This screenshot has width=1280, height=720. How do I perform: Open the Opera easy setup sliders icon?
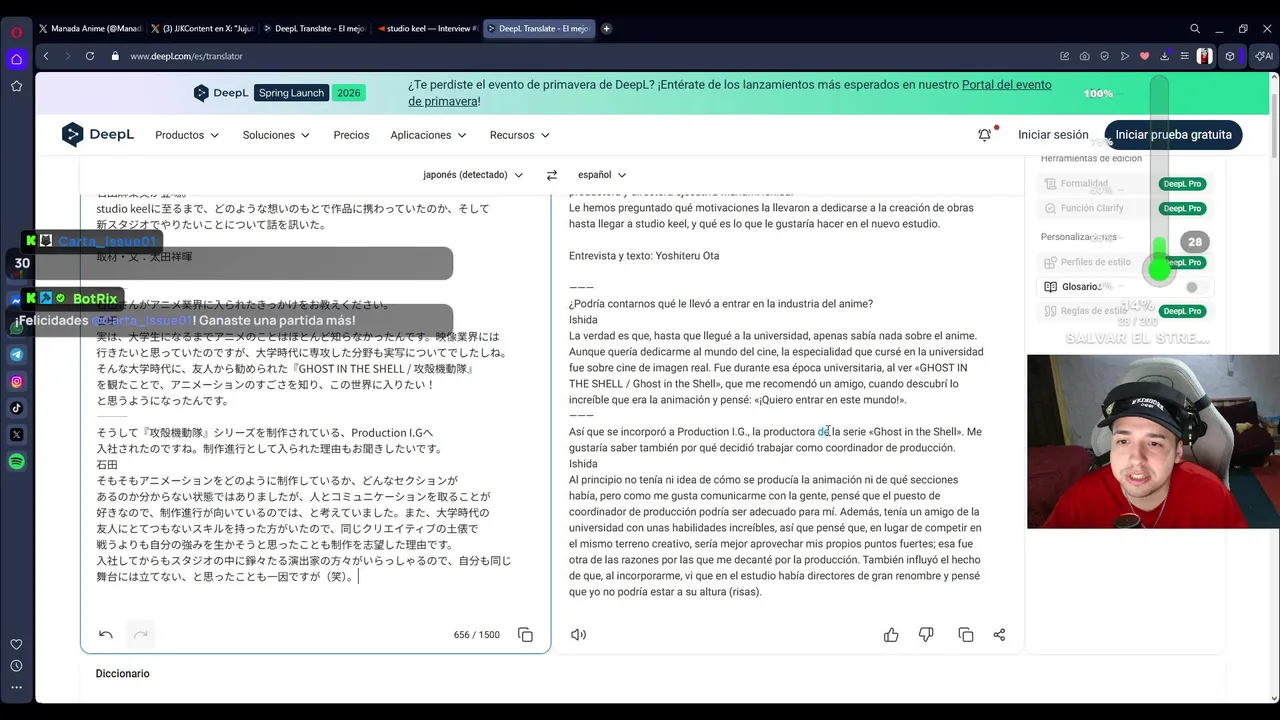click(1184, 56)
